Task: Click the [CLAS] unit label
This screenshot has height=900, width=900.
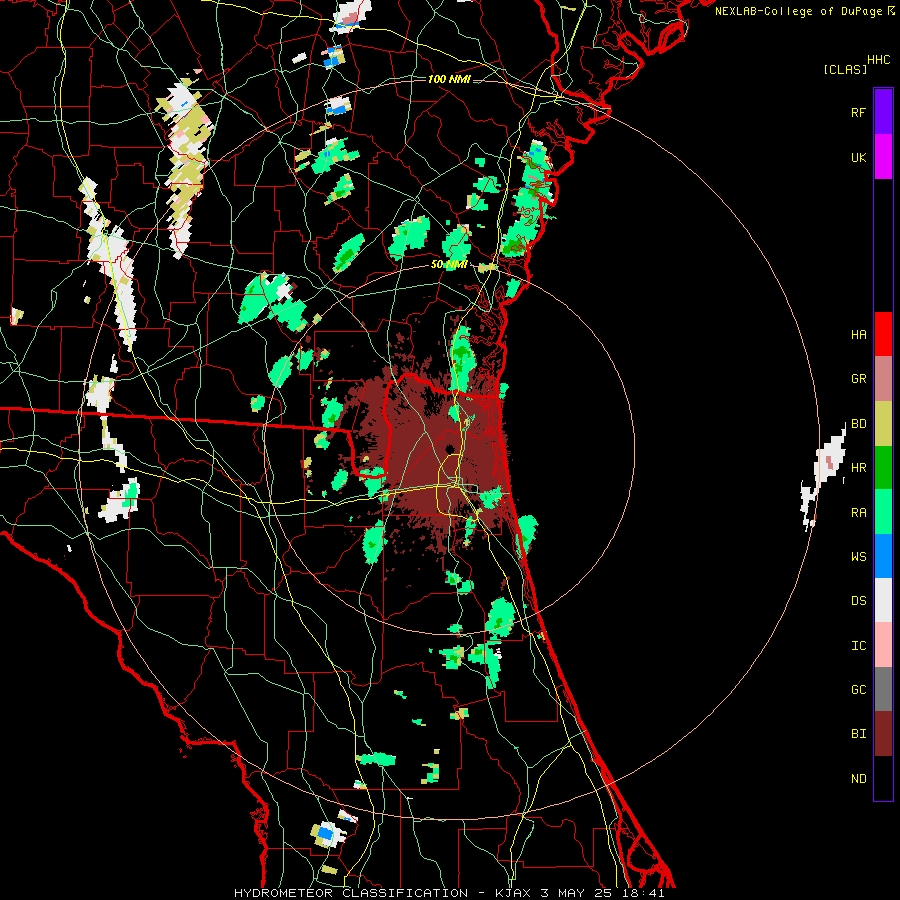Action: click(844, 69)
